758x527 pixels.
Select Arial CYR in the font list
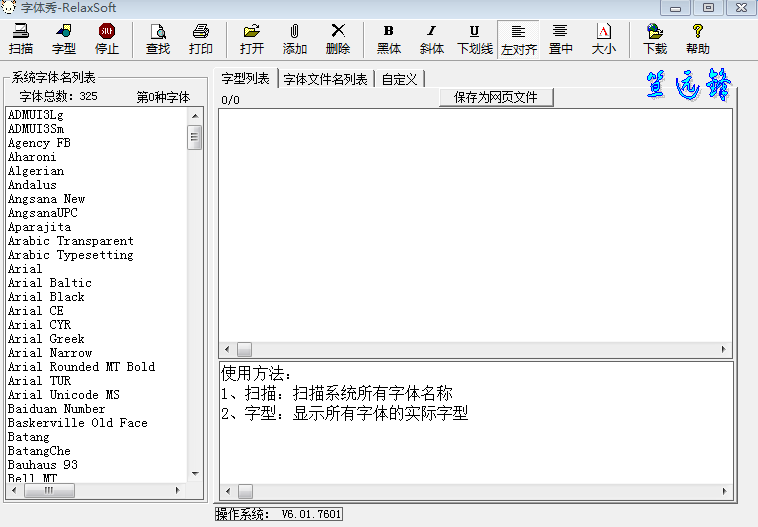click(39, 325)
